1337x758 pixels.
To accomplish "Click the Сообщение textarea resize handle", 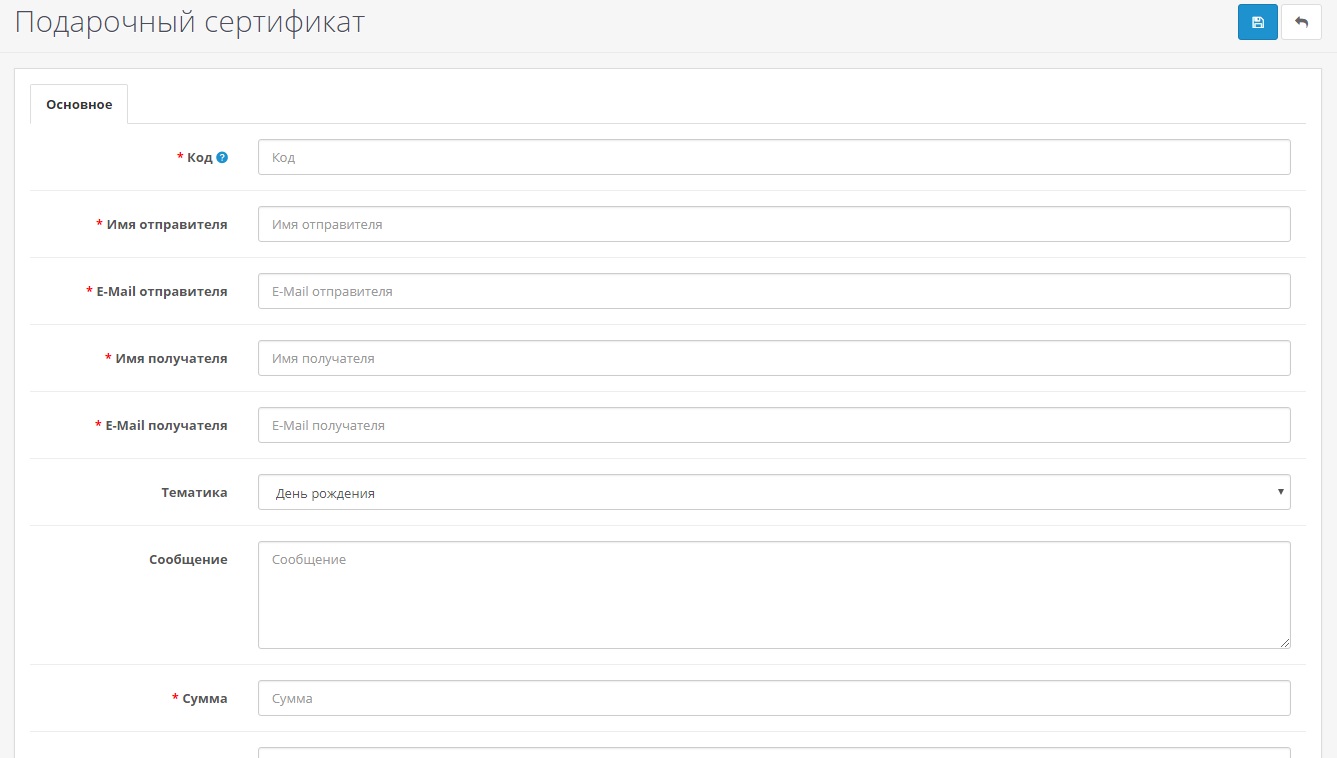I will (x=1284, y=642).
